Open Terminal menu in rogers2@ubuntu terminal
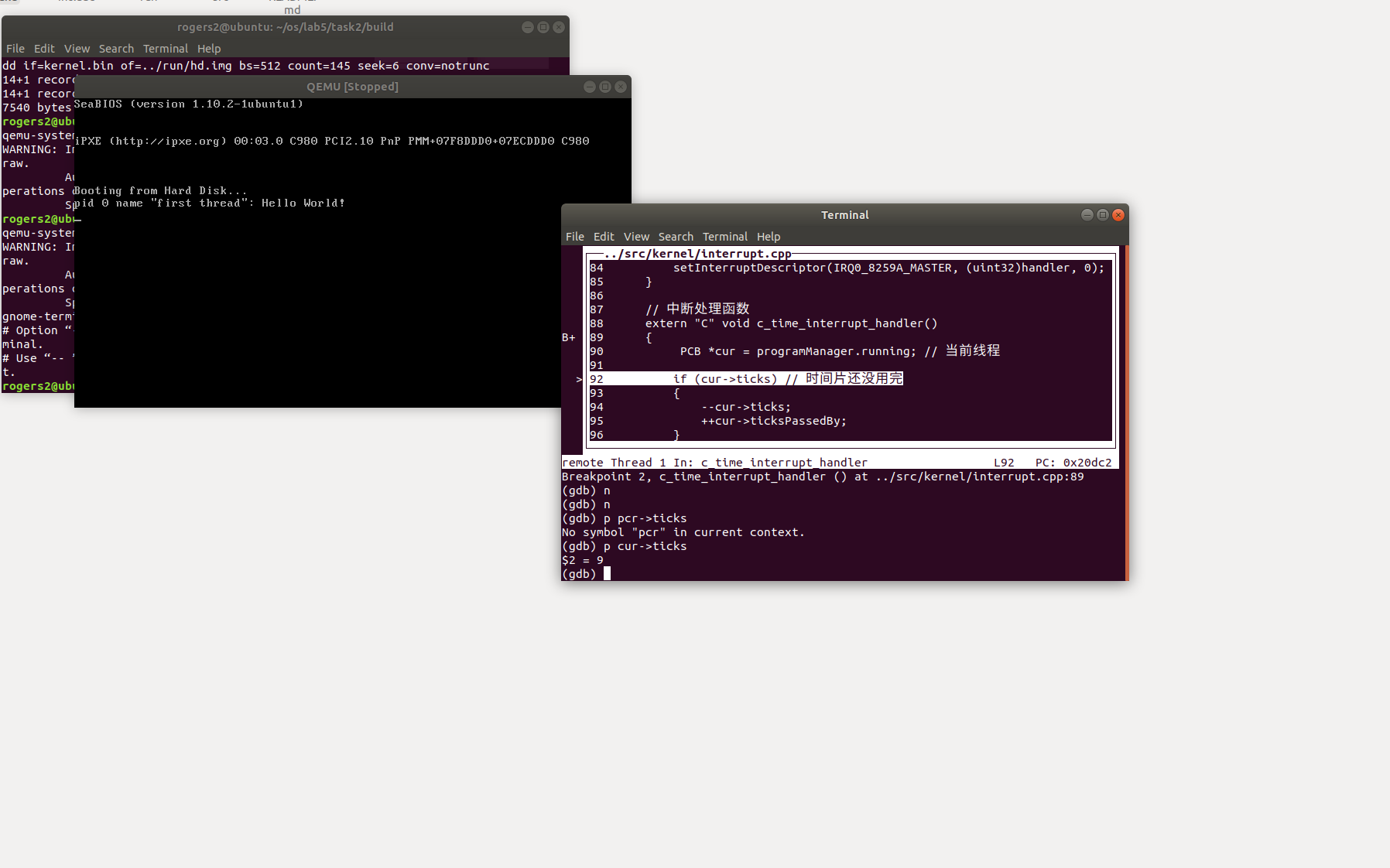This screenshot has height=868, width=1390. click(165, 49)
